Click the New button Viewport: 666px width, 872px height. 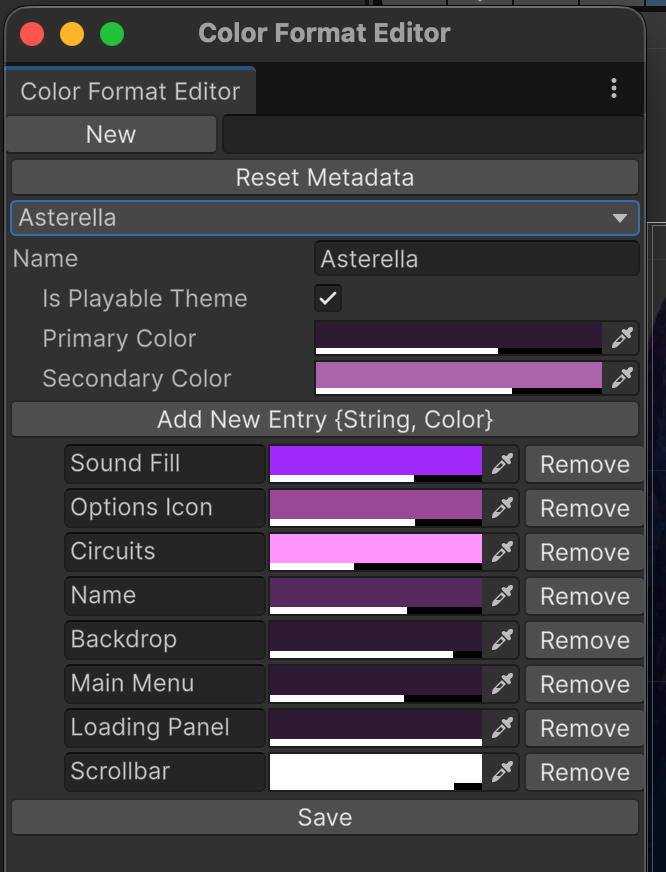pyautogui.click(x=111, y=135)
